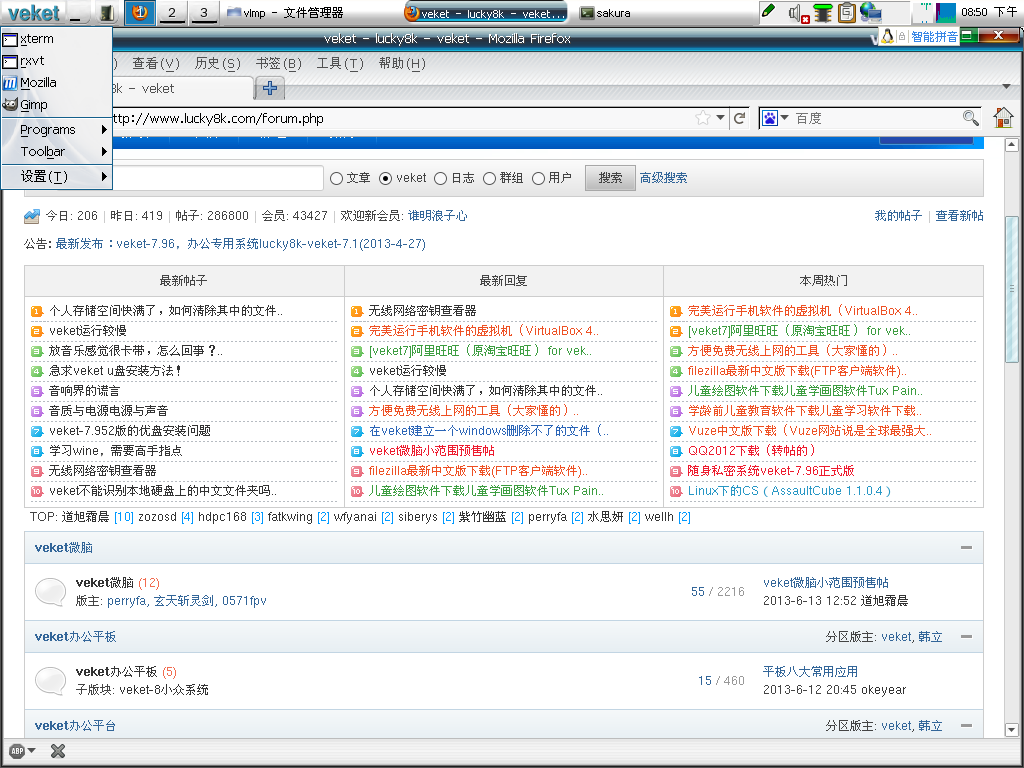Open the 查看新帖 link
This screenshot has height=768, width=1024.
959,216
